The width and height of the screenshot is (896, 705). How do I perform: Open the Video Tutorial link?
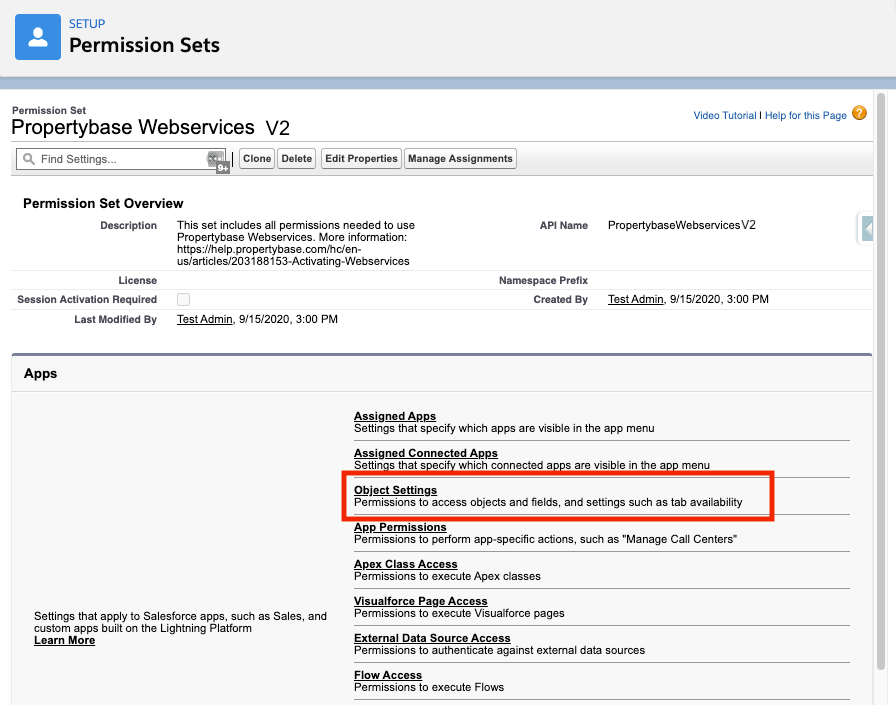click(x=724, y=116)
